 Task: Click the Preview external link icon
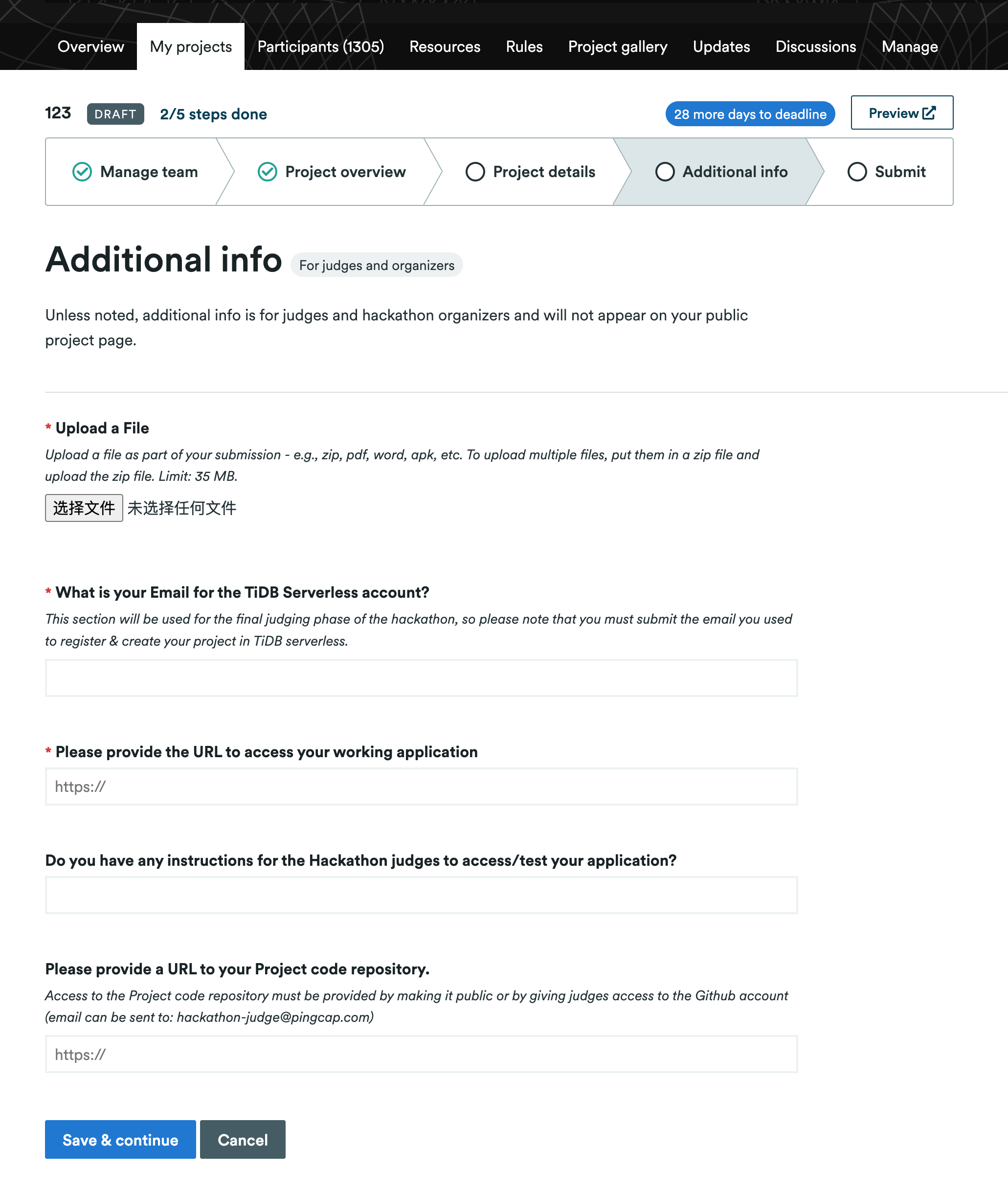coord(929,113)
